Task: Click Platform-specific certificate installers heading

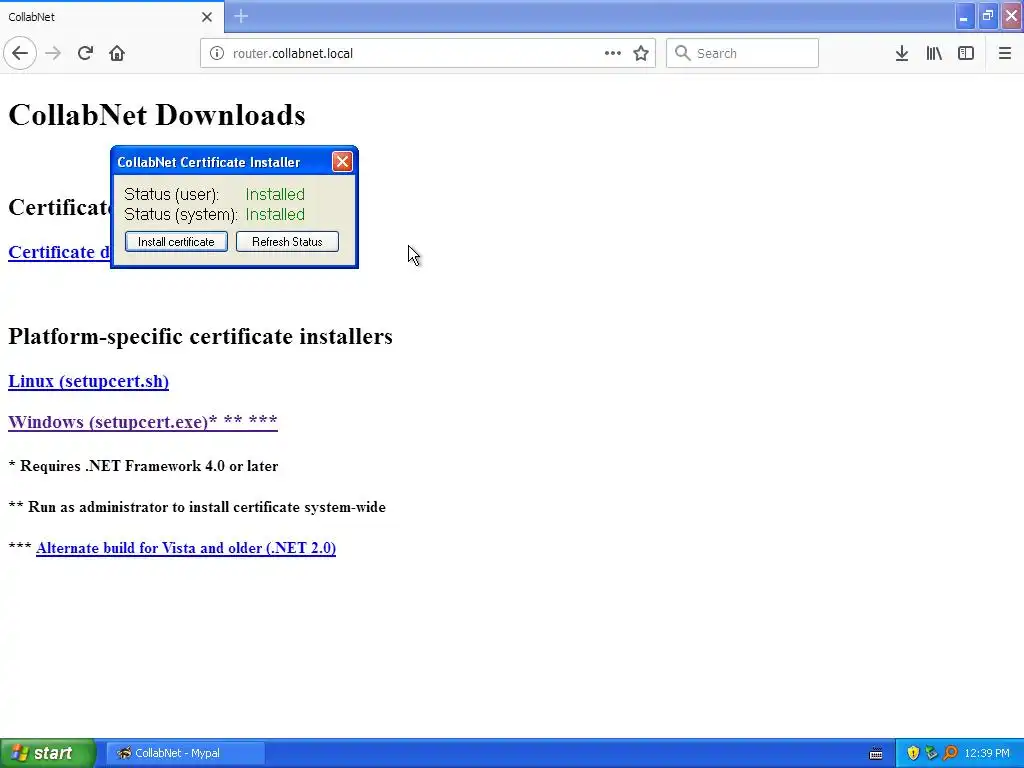Action: (200, 336)
